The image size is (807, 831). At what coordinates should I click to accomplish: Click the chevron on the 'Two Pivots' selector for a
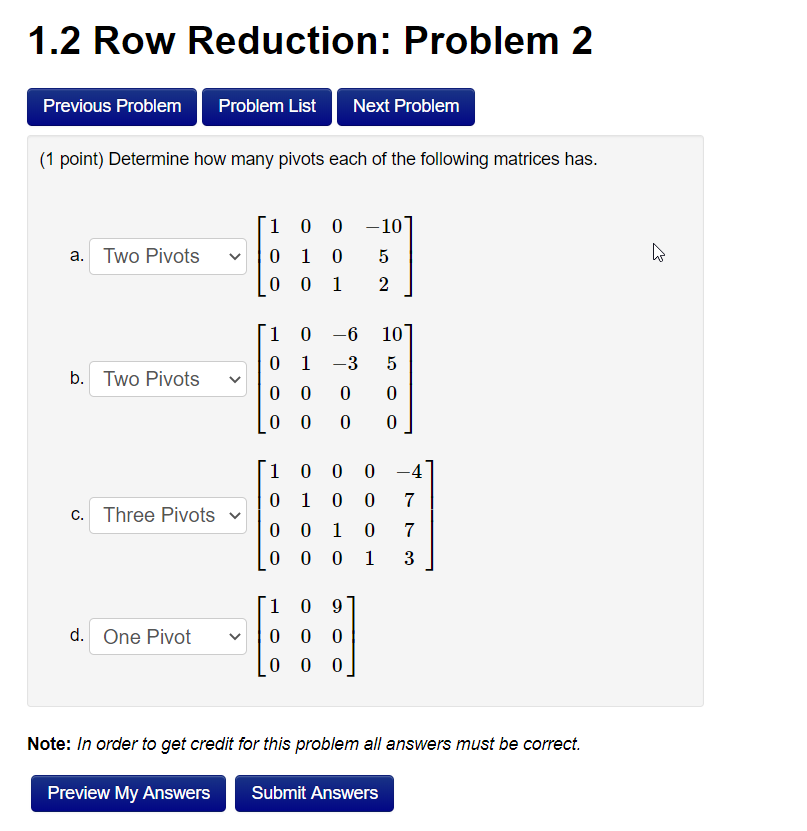click(x=234, y=256)
